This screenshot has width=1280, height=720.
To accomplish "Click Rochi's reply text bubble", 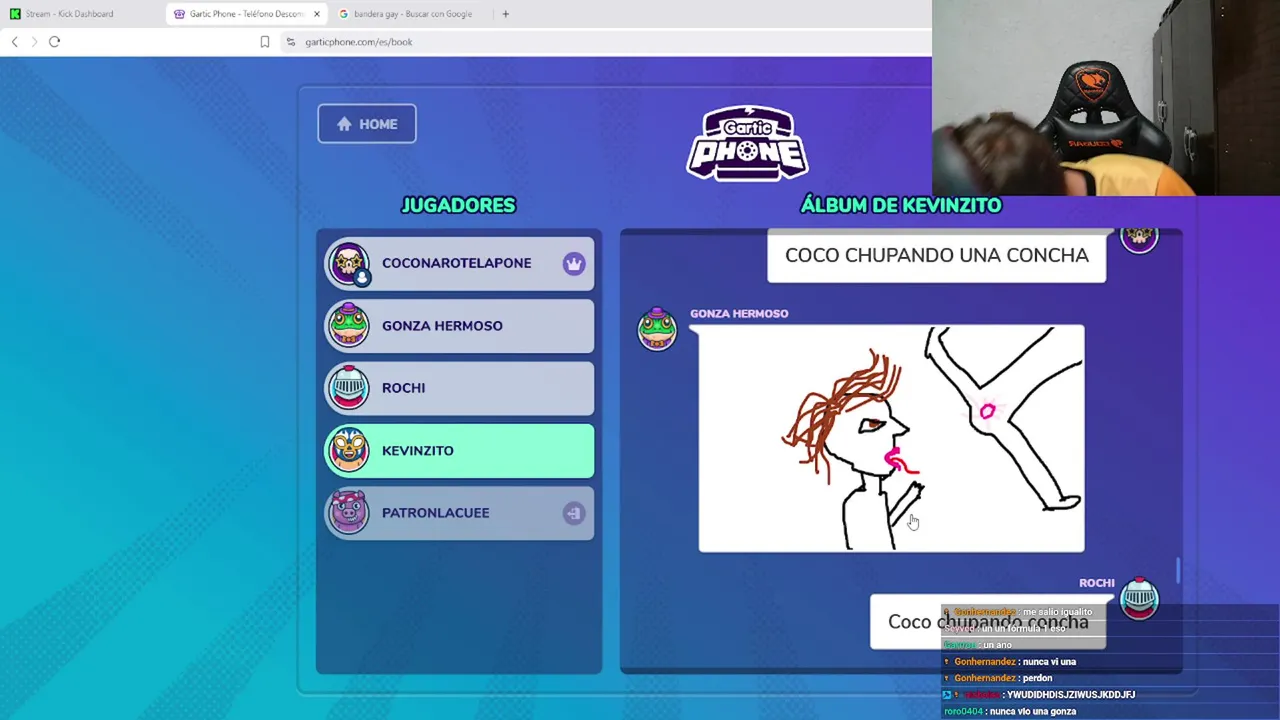I will (988, 622).
